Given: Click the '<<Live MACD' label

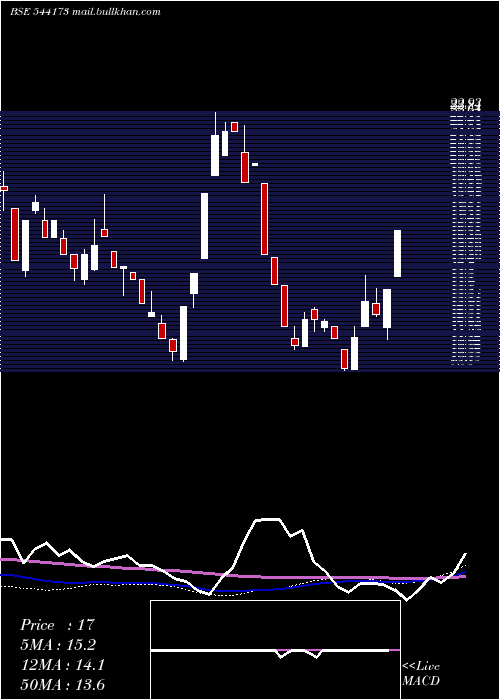Looking at the screenshot, I should click(x=421, y=673).
